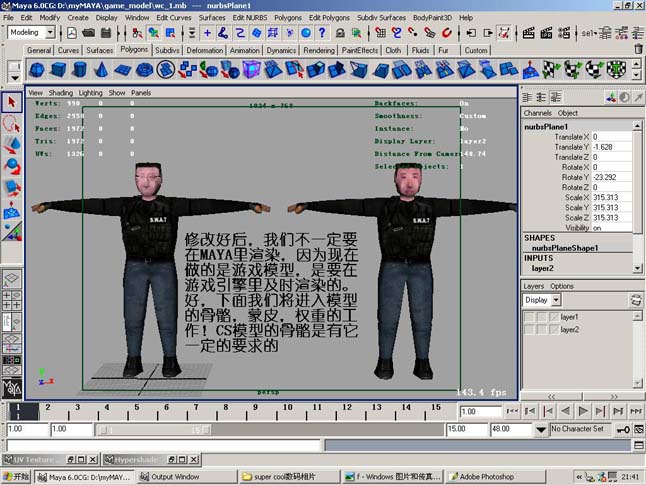Open the shelf trash can icon

click(639, 49)
